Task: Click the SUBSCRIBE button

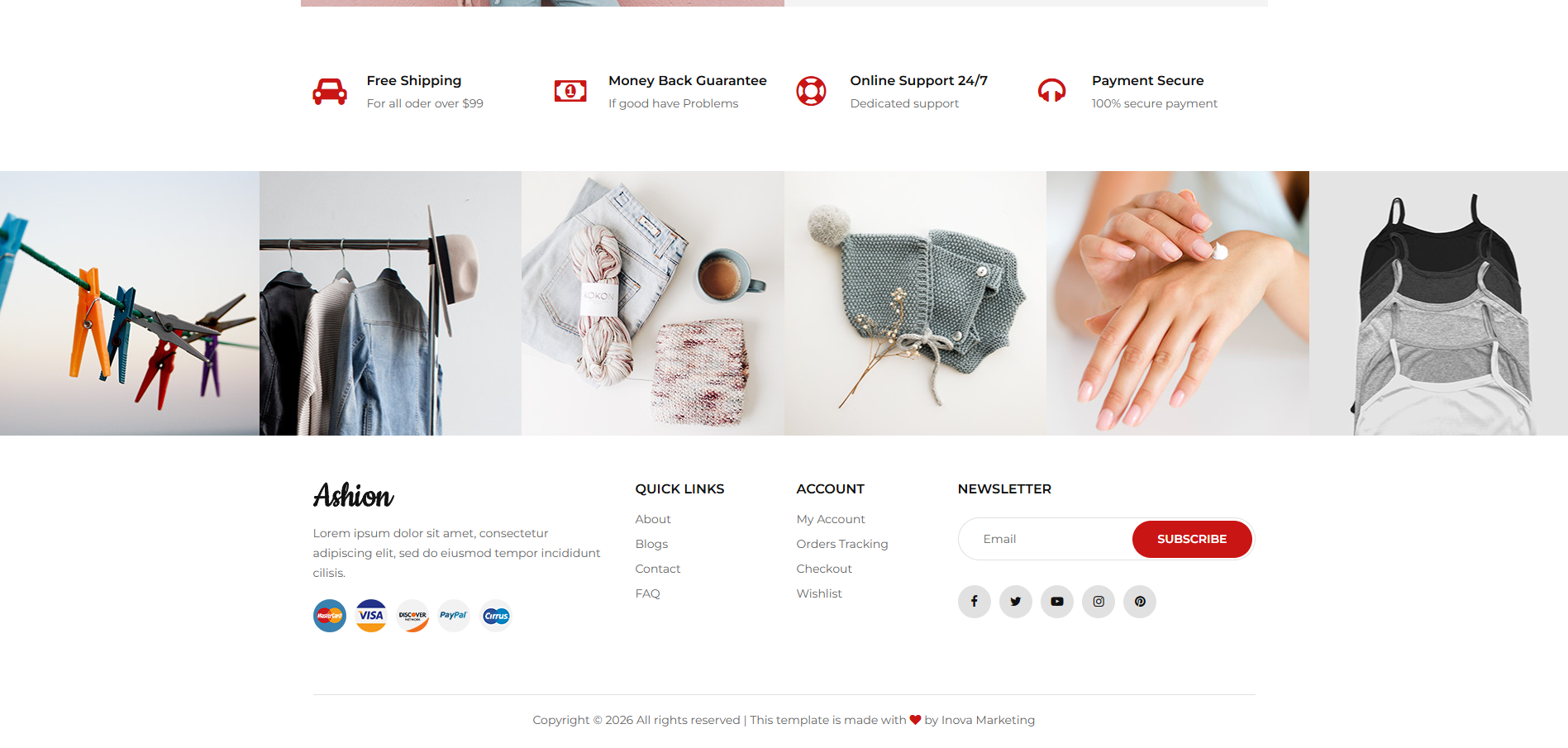Action: click(1192, 539)
